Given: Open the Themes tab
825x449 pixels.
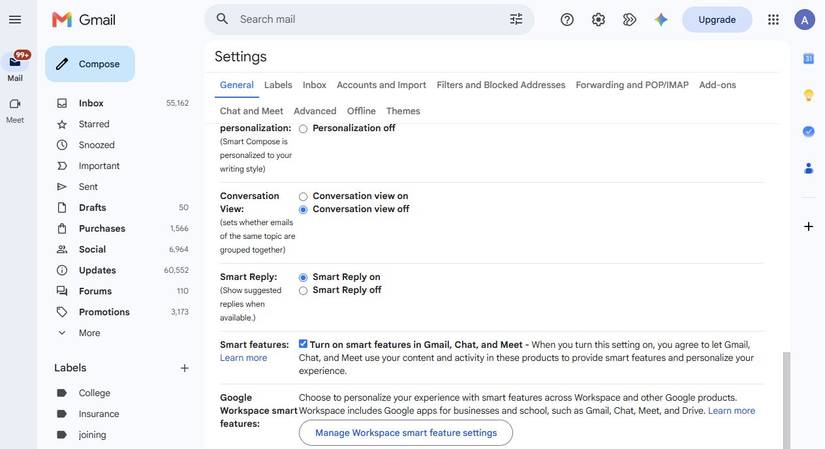Looking at the screenshot, I should [x=403, y=111].
